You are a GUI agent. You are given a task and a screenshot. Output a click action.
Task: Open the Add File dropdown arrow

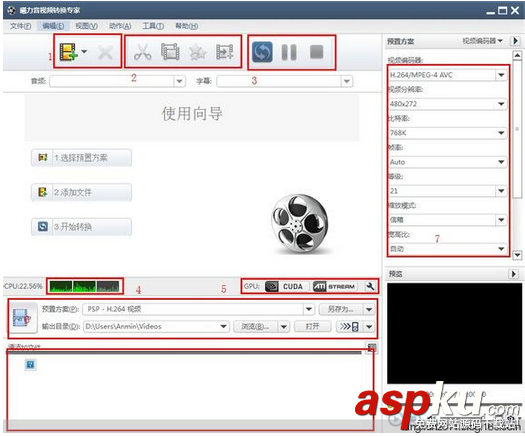pos(84,52)
